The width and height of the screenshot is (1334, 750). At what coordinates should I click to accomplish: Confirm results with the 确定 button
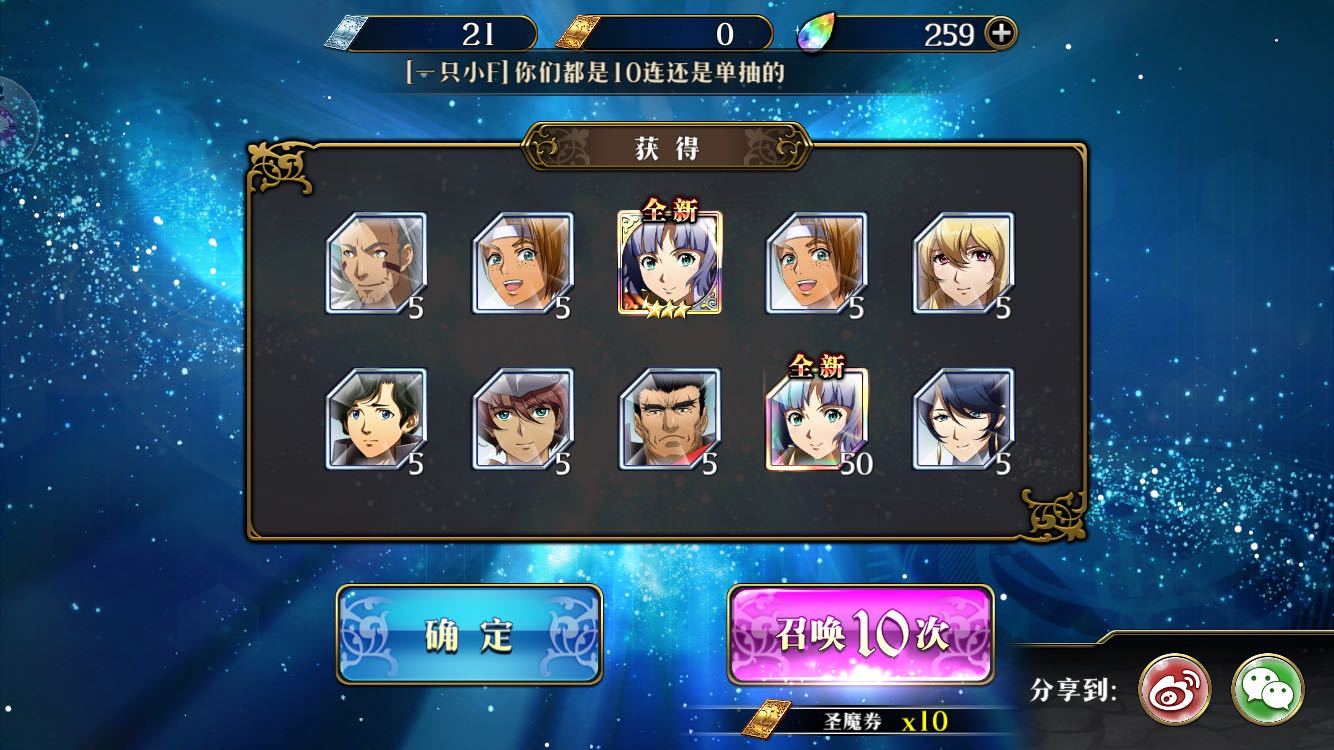[x=469, y=634]
